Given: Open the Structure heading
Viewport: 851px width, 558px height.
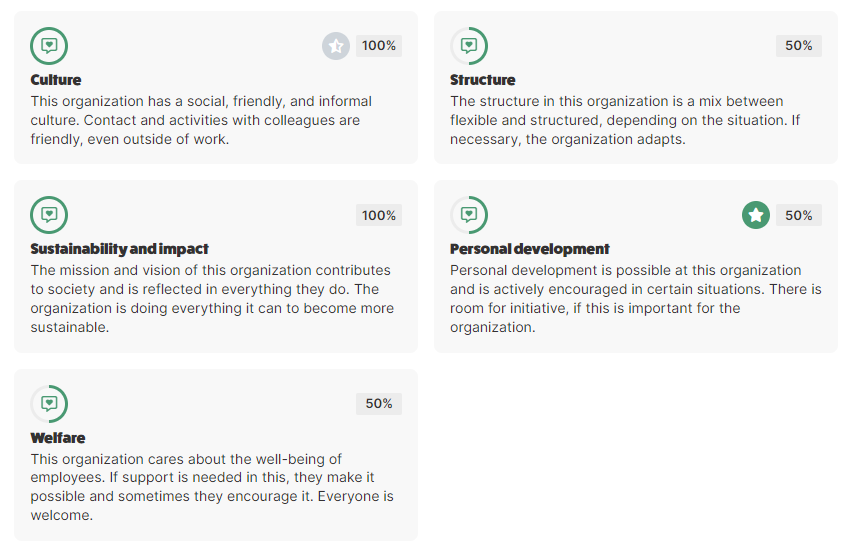Looking at the screenshot, I should pos(482,80).
